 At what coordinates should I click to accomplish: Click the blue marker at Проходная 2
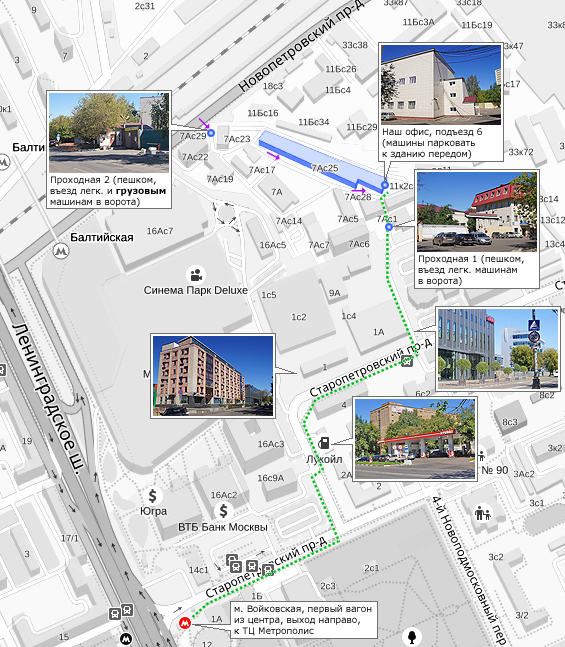[211, 133]
